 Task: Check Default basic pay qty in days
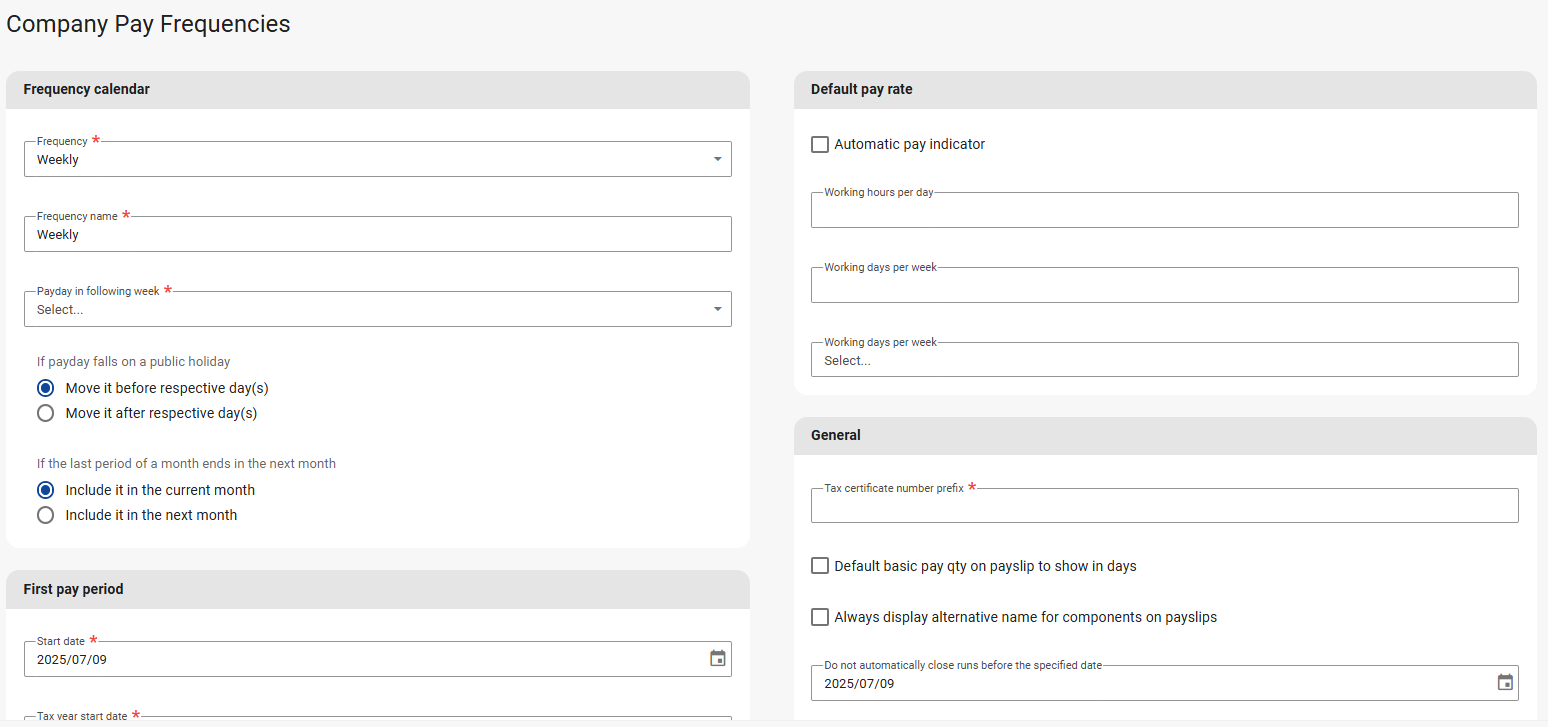(820, 566)
